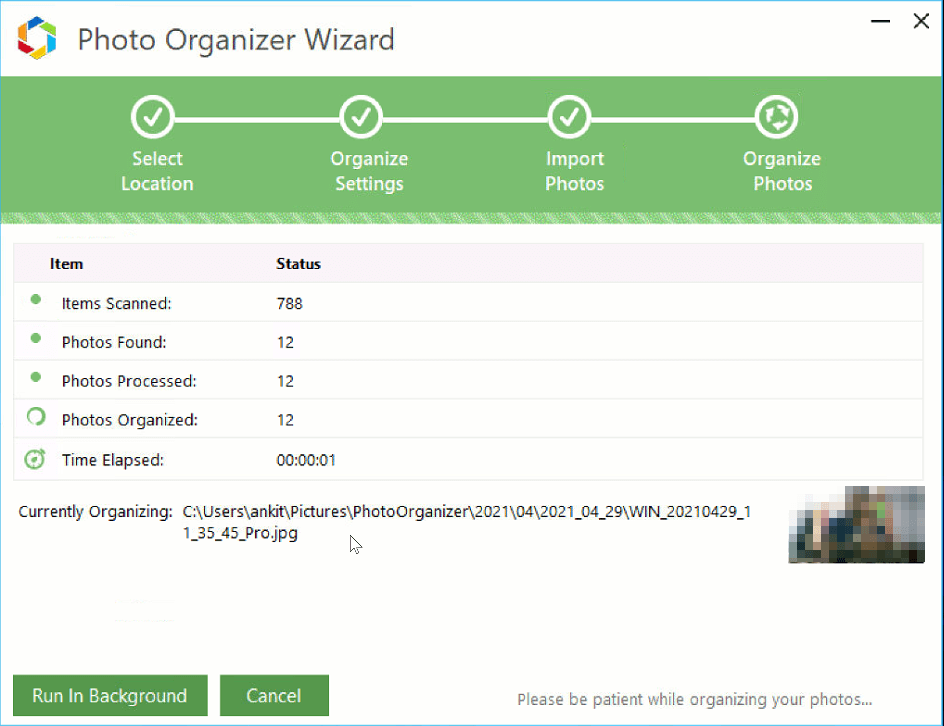This screenshot has width=944, height=726.
Task: Close the Photo Organizer Wizard window
Action: pos(921,21)
